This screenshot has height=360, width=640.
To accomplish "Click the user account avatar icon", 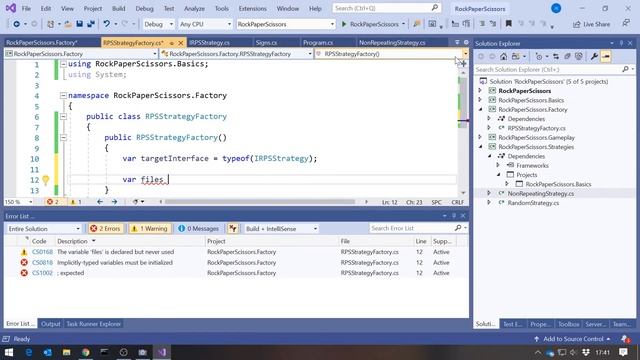I will click(556, 8).
